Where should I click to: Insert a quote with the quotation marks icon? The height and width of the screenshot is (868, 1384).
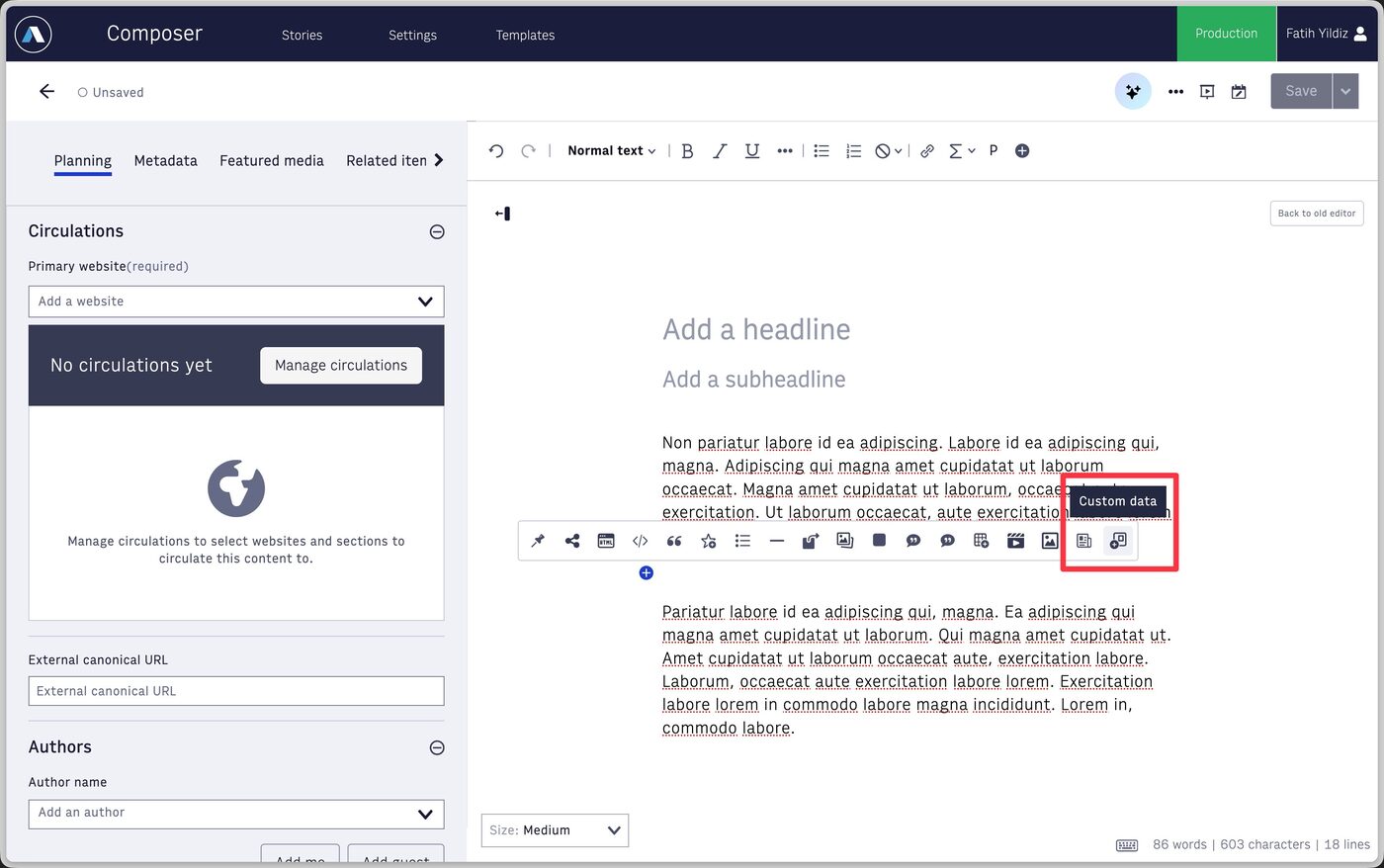point(674,541)
